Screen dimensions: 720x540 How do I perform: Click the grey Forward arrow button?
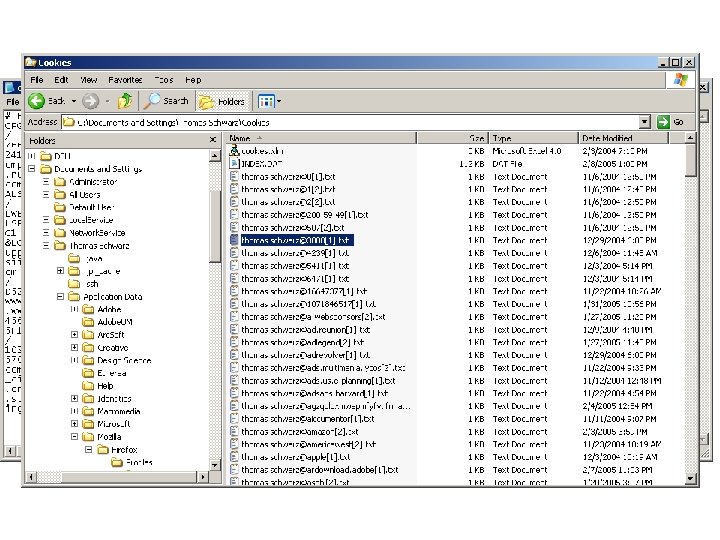click(x=90, y=101)
